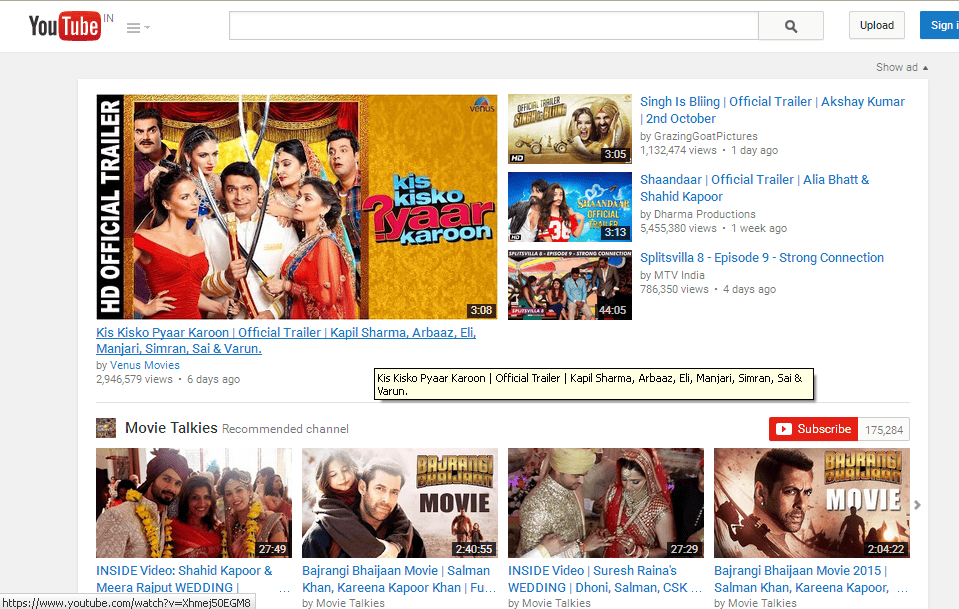Open Shaandaar Official Trailer title link
This screenshot has height=609, width=959.
tap(754, 188)
